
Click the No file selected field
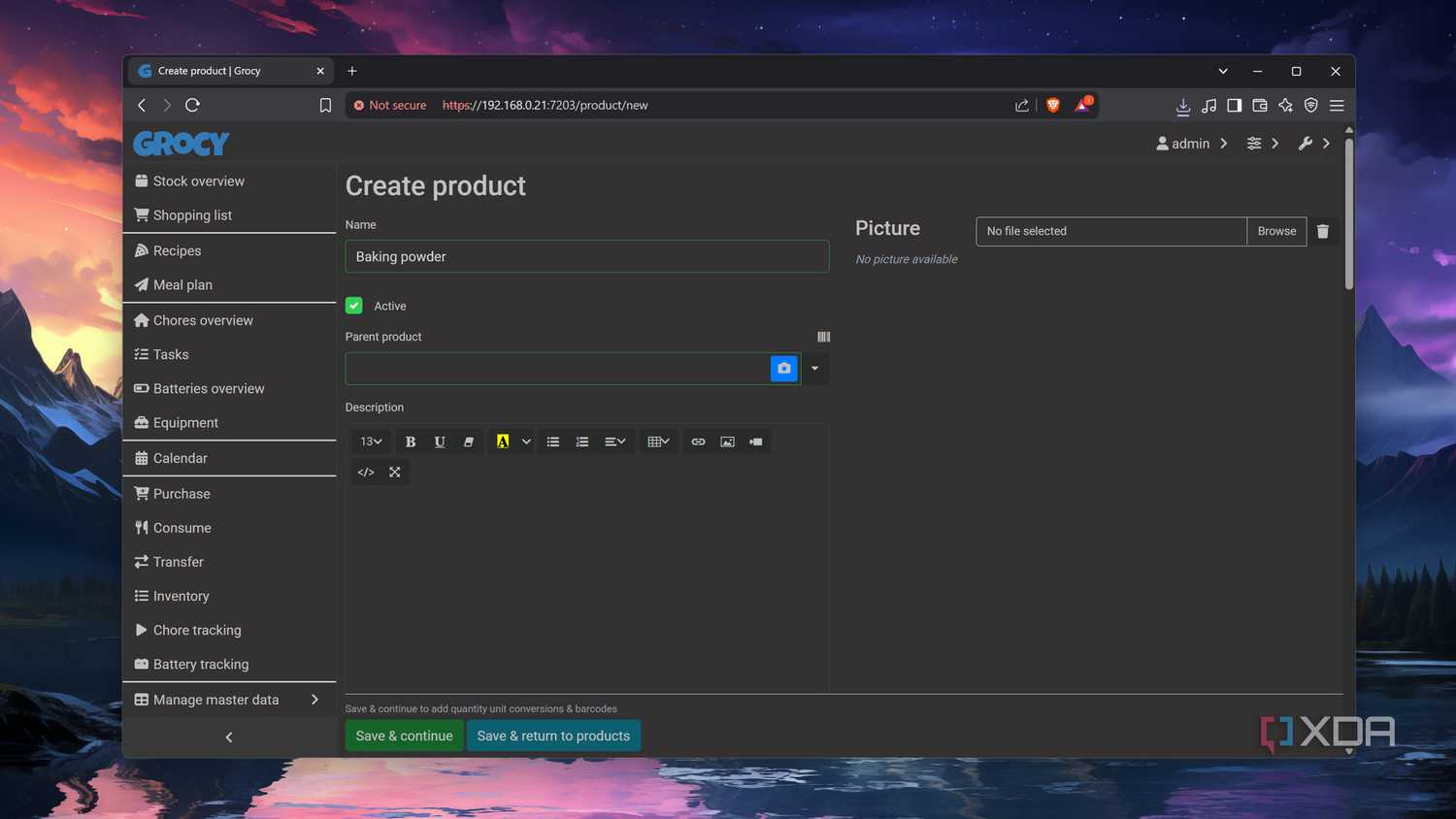point(1111,231)
